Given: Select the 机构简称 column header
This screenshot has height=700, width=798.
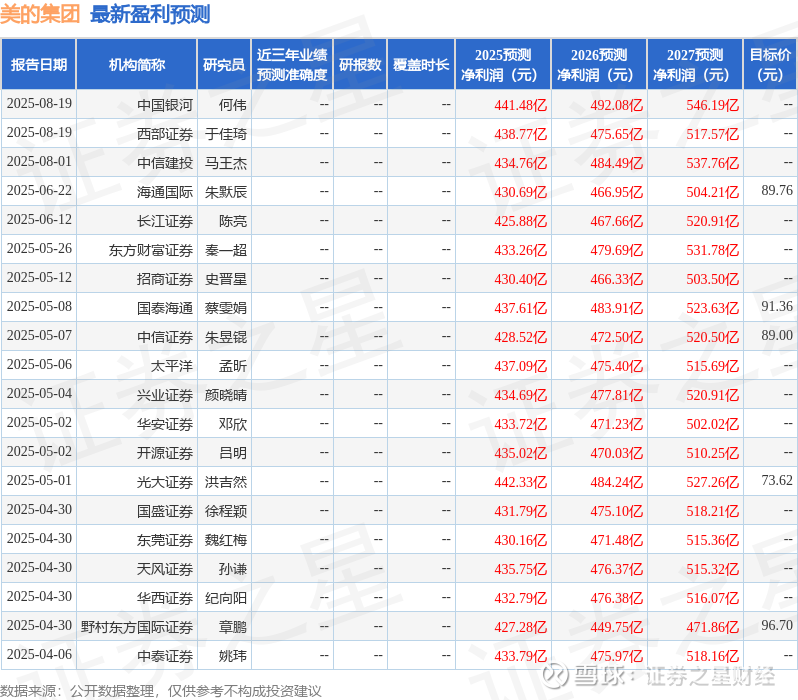Looking at the screenshot, I should [136, 65].
